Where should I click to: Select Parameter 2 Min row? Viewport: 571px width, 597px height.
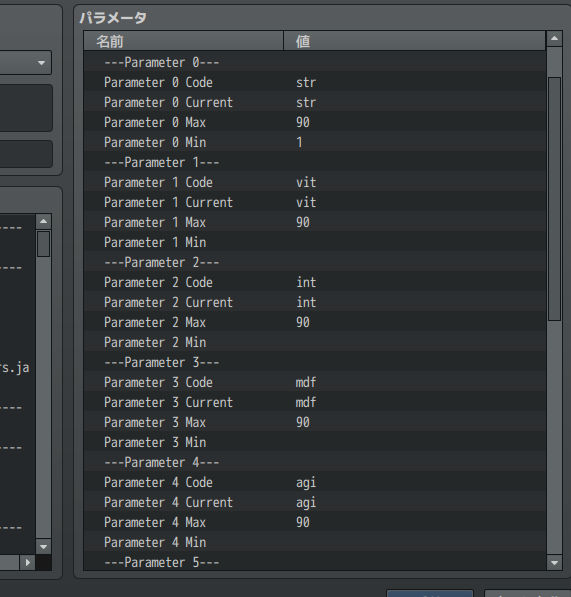pyautogui.click(x=315, y=342)
